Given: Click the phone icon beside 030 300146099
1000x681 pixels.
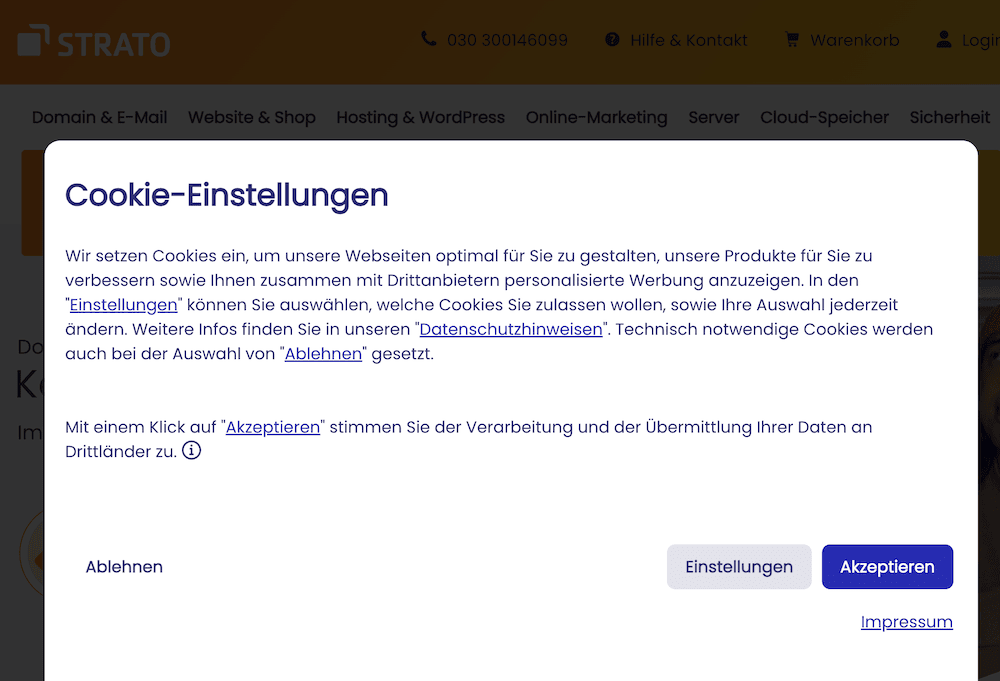Looking at the screenshot, I should pyautogui.click(x=429, y=40).
